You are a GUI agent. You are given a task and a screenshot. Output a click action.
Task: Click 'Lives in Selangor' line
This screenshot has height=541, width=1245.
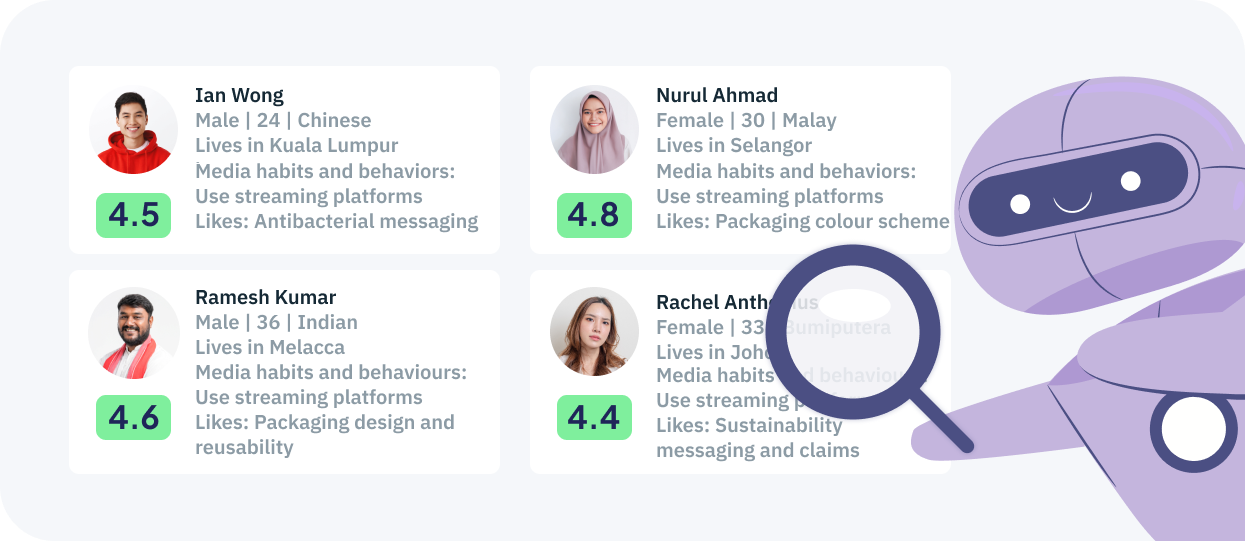point(734,146)
